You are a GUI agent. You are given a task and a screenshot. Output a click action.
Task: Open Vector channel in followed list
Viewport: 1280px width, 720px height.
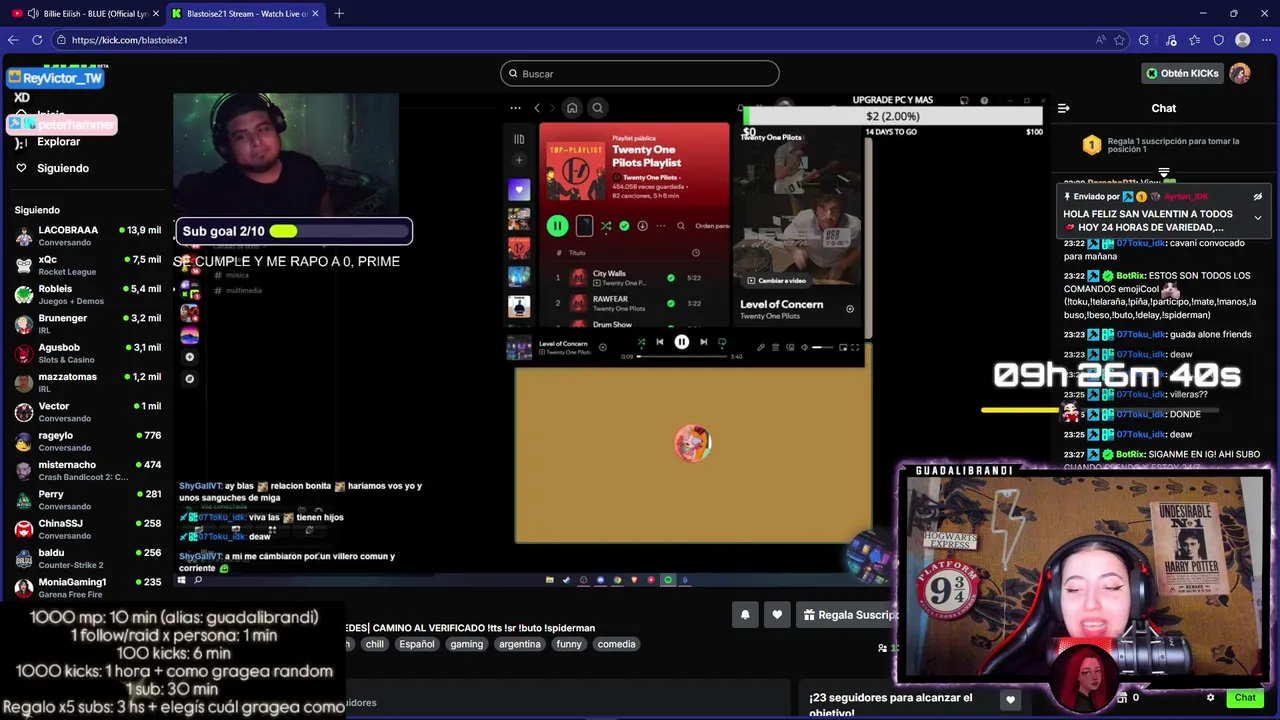point(88,412)
